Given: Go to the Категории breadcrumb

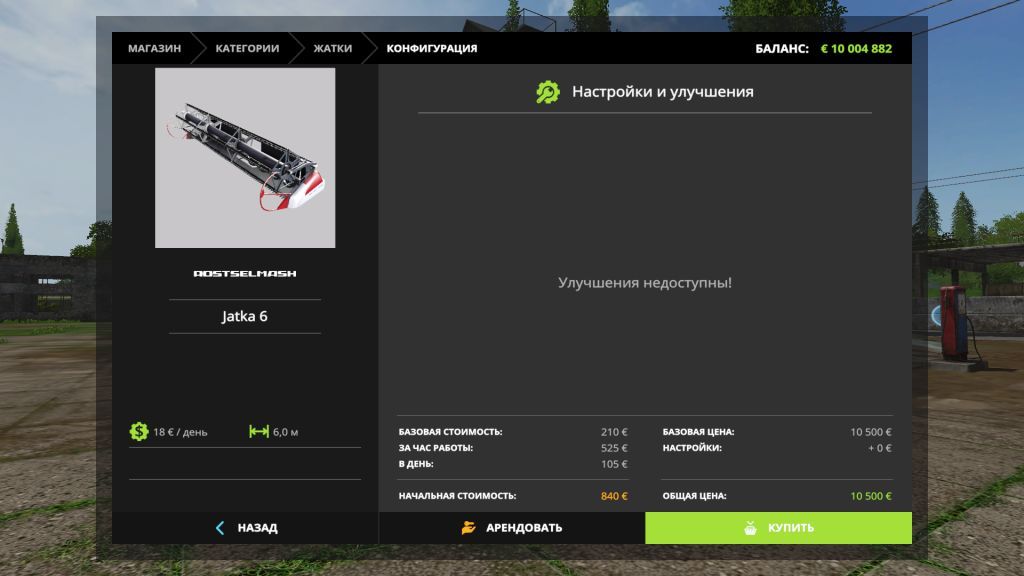Looking at the screenshot, I should pyautogui.click(x=248, y=48).
